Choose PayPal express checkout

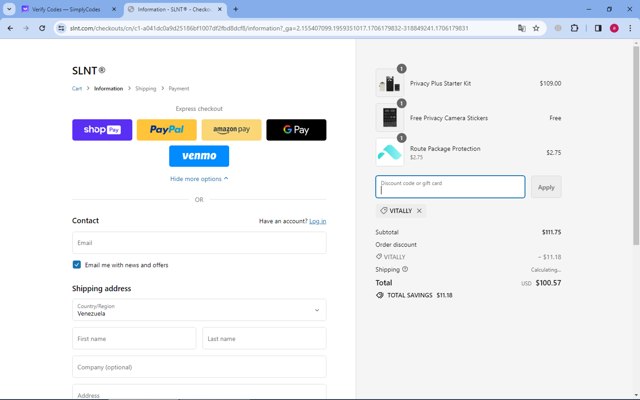coord(167,130)
